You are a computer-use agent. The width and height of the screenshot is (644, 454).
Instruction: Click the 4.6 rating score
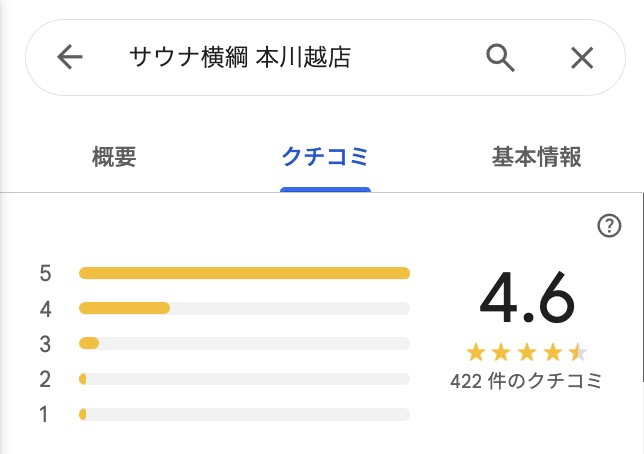pyautogui.click(x=527, y=297)
